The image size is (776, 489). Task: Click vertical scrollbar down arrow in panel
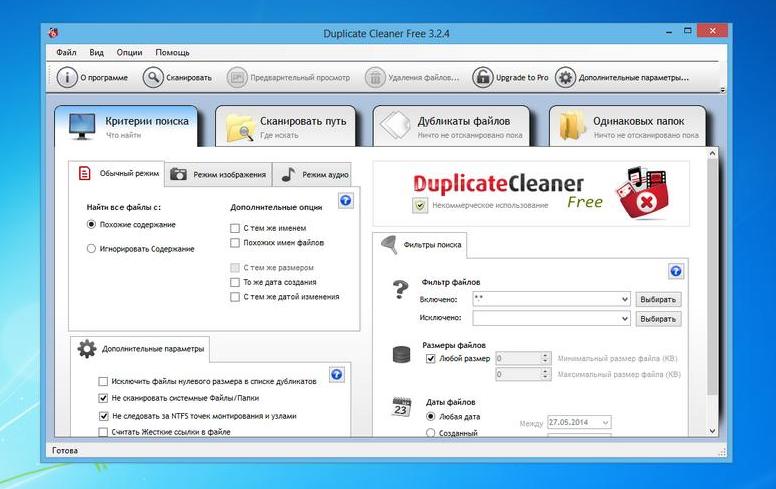[712, 431]
